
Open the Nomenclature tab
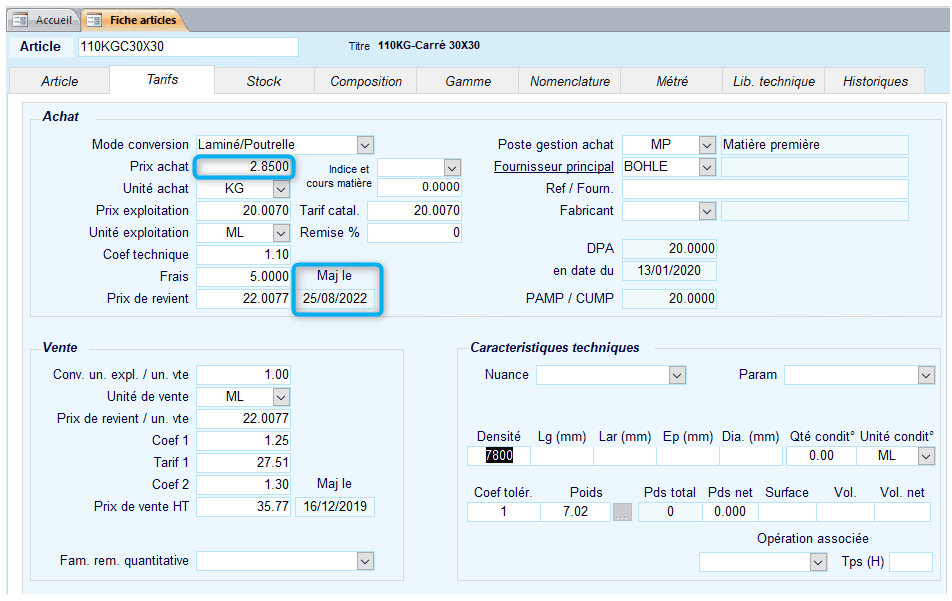570,81
